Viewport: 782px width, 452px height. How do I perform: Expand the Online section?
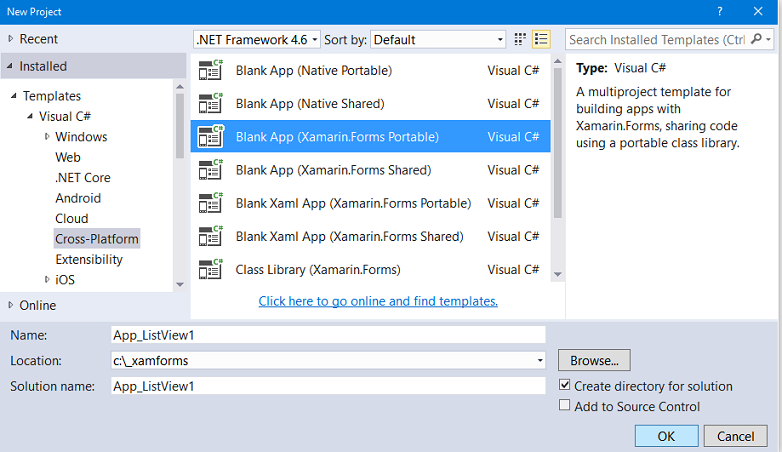(x=10, y=305)
